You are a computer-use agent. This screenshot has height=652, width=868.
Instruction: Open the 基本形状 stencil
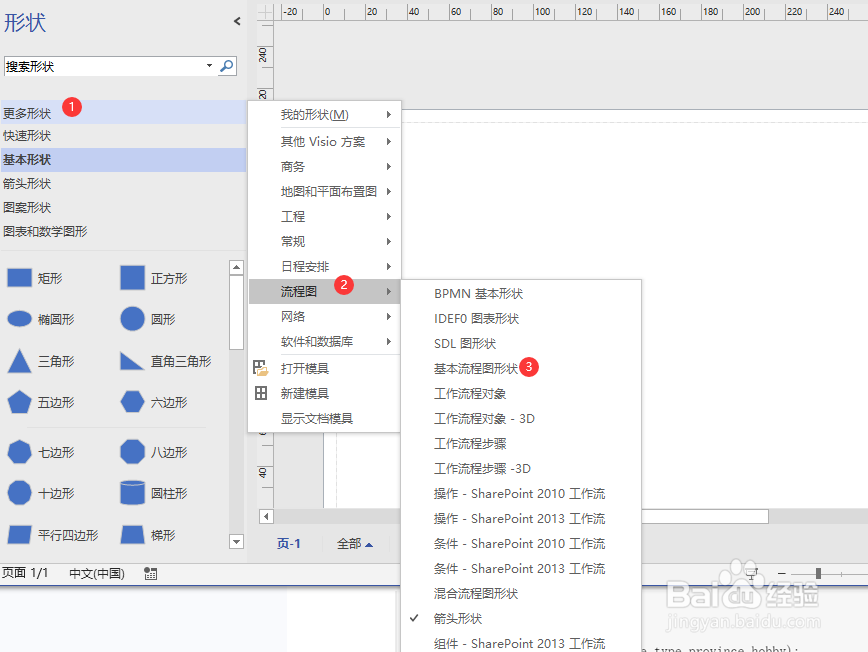123,159
